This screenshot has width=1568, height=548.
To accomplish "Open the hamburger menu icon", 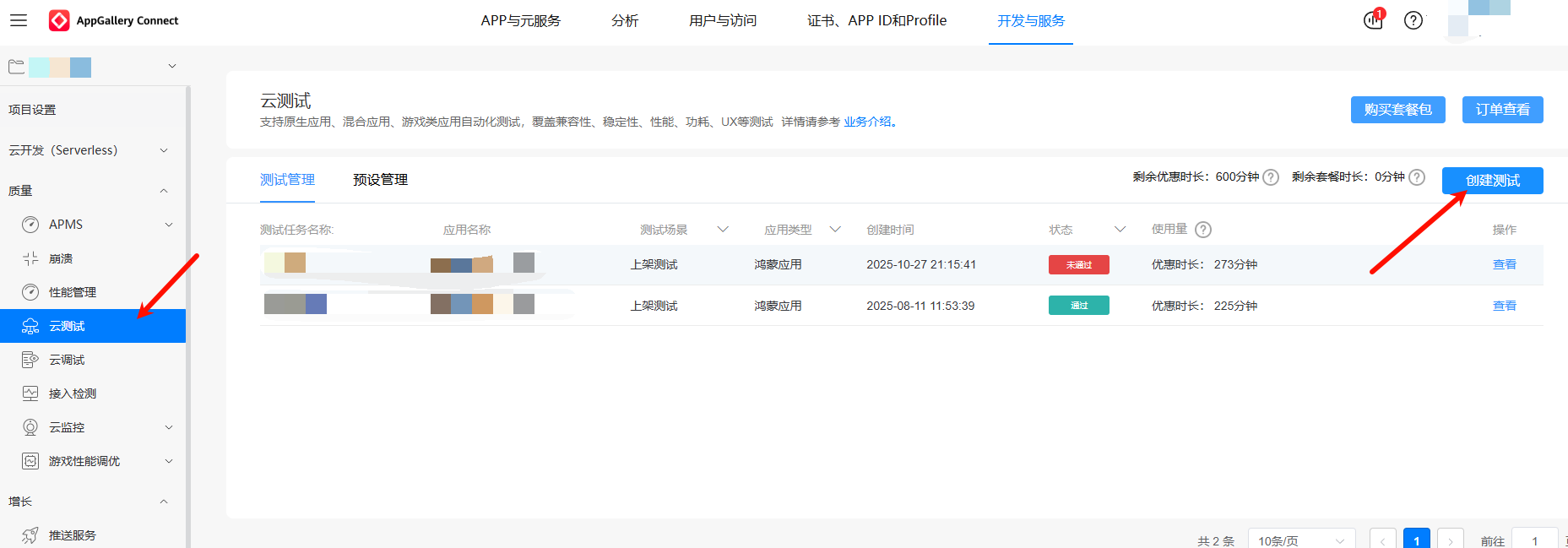I will [19, 20].
